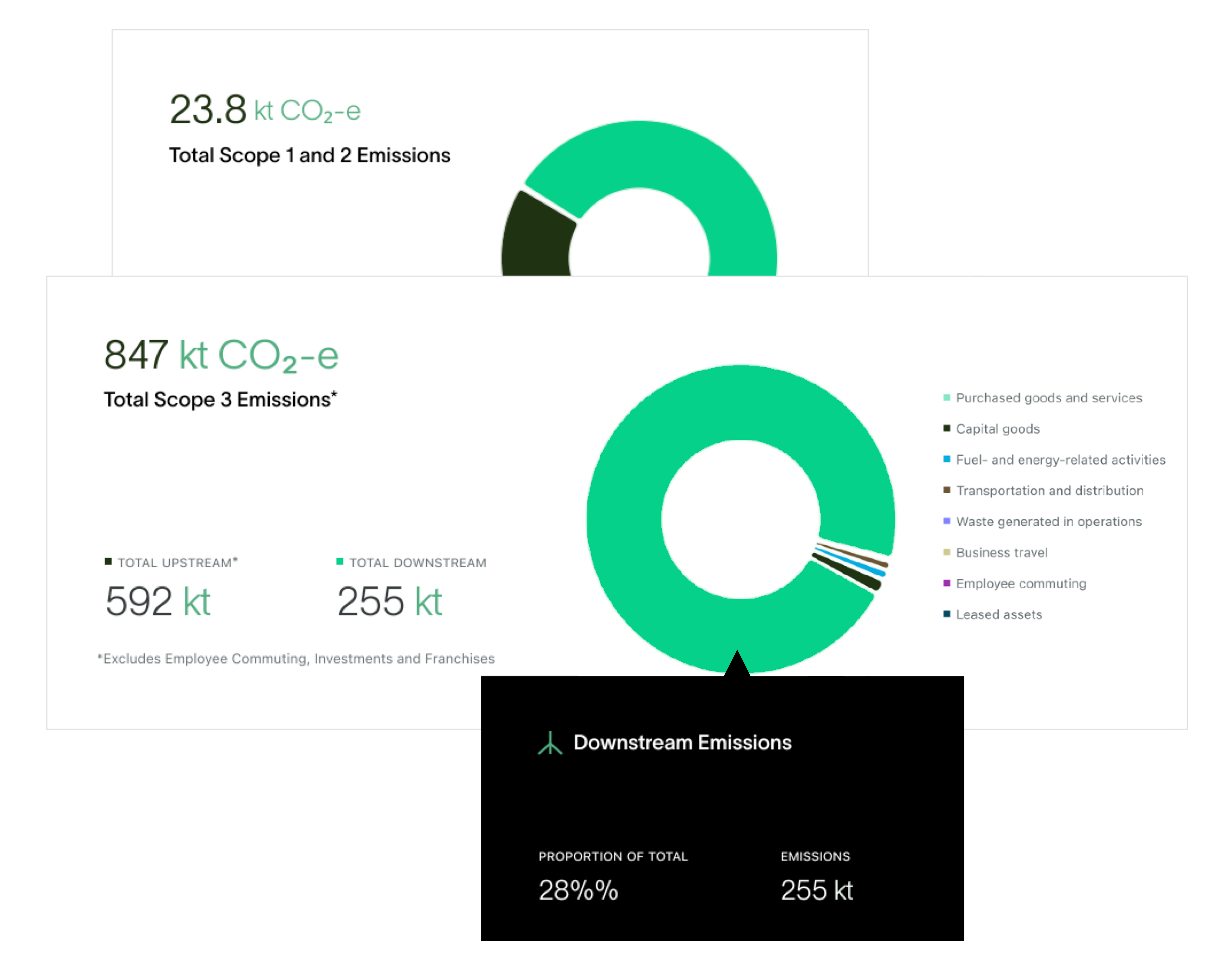Image resolution: width=1228 pixels, height=980 pixels.
Task: Click the '28%%' proportion value
Action: point(578,890)
